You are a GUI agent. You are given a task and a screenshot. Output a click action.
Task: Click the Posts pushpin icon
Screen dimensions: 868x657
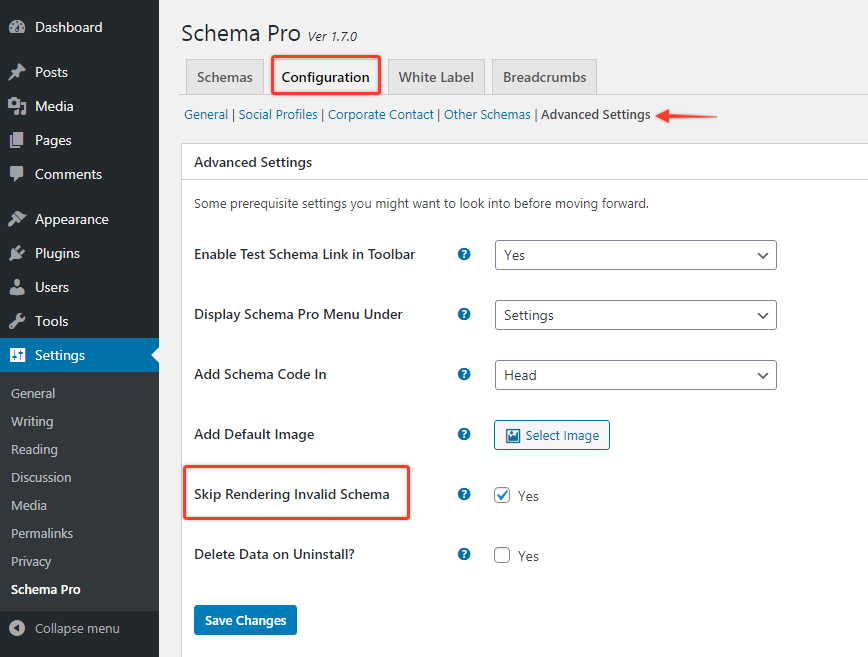pyautogui.click(x=17, y=73)
